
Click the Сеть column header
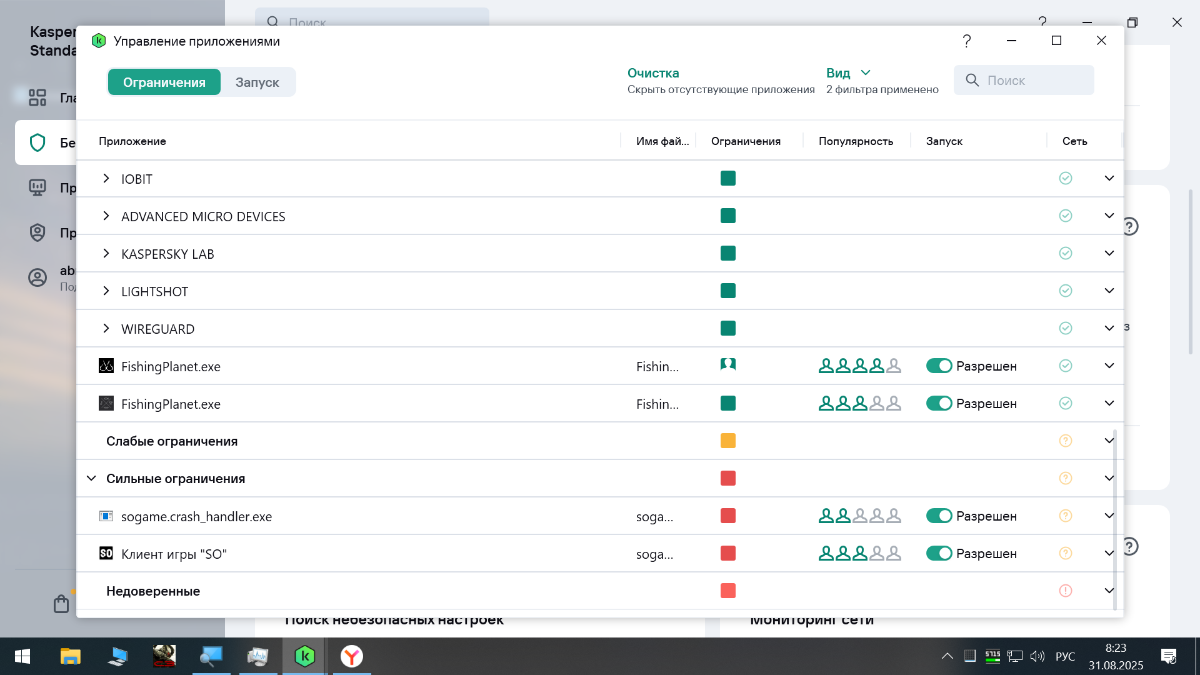[x=1074, y=141]
